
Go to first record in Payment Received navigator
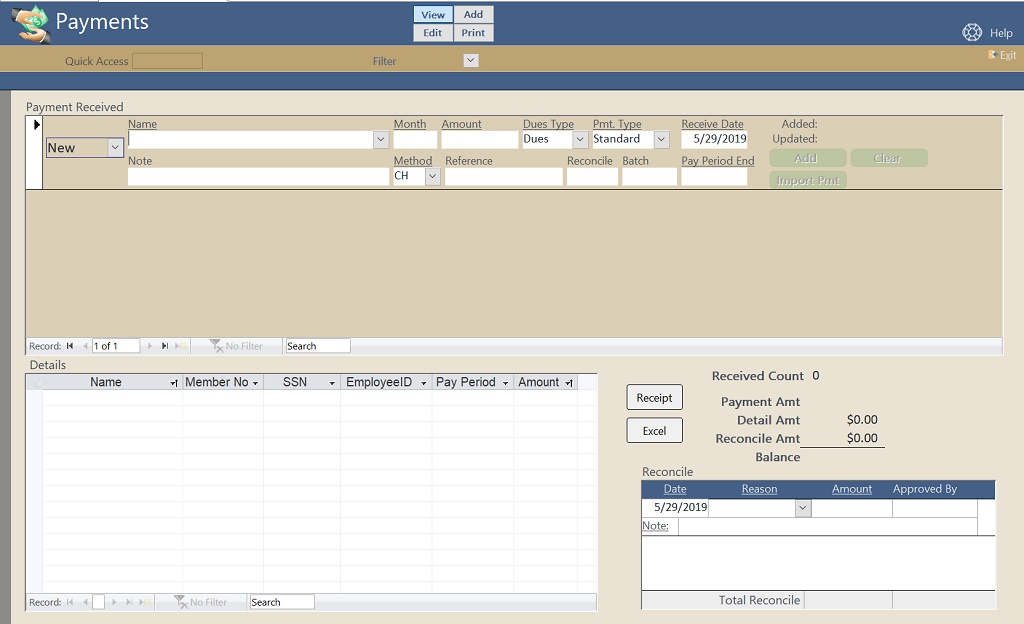pos(70,346)
